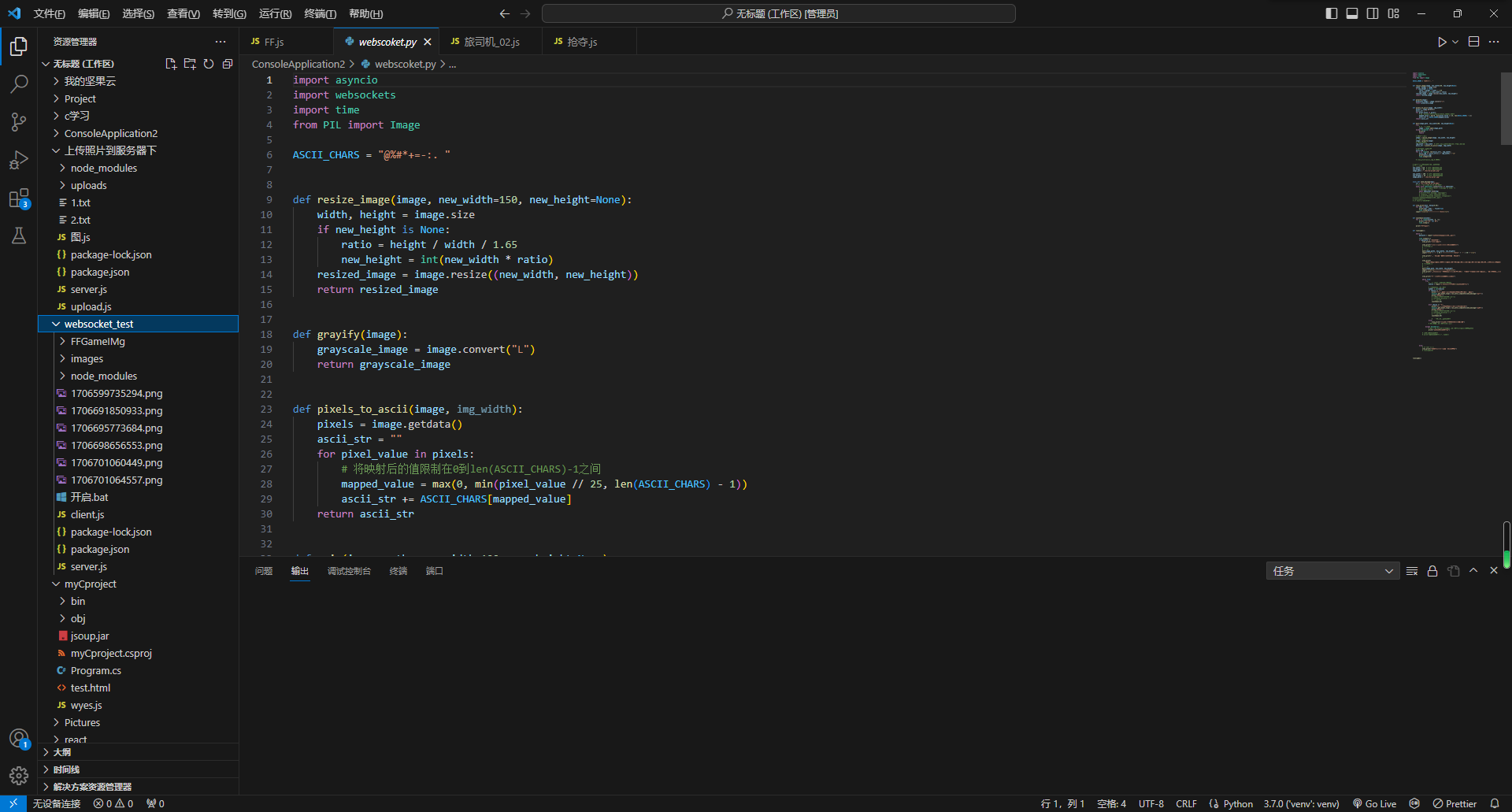Expand the uploads folder
Screen dimensions: 1512x812
[138, 185]
